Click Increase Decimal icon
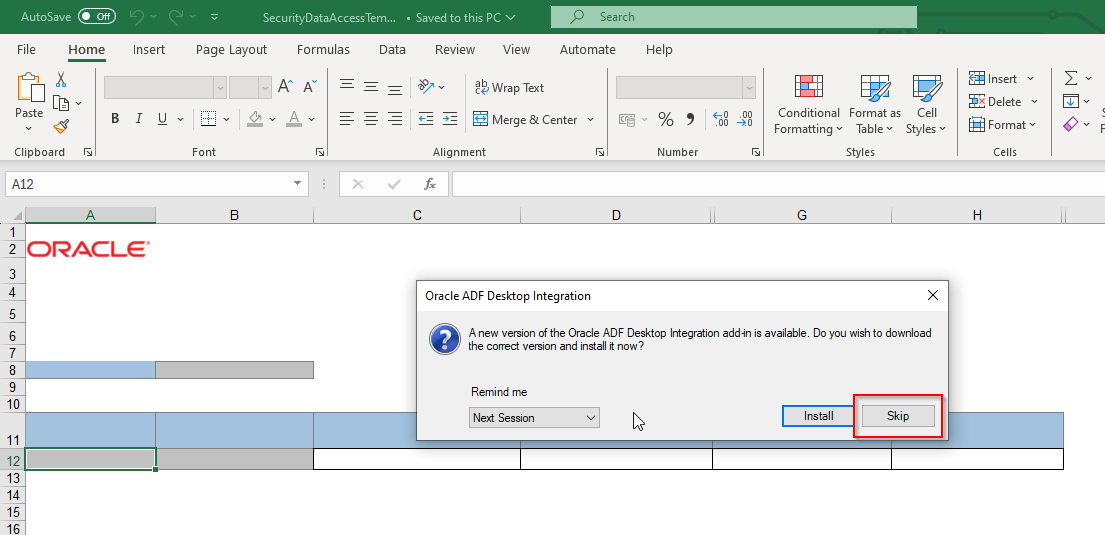The height and width of the screenshot is (535, 1105). click(721, 119)
